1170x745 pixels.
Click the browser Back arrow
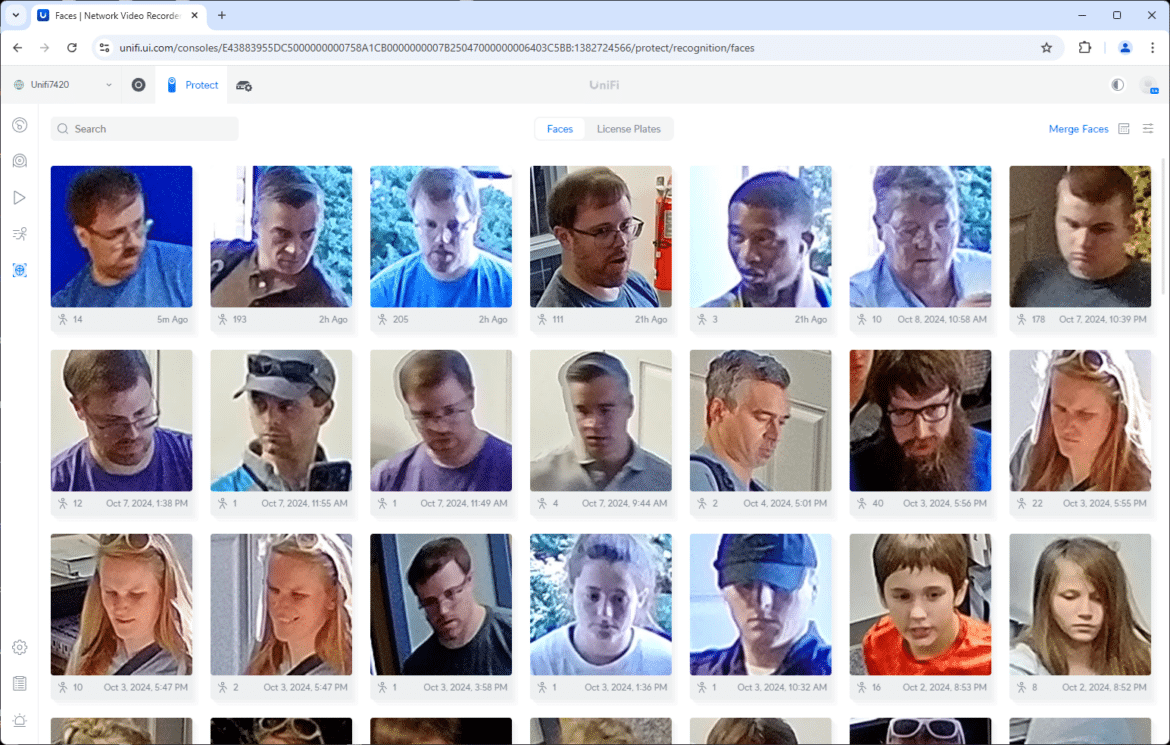click(18, 48)
